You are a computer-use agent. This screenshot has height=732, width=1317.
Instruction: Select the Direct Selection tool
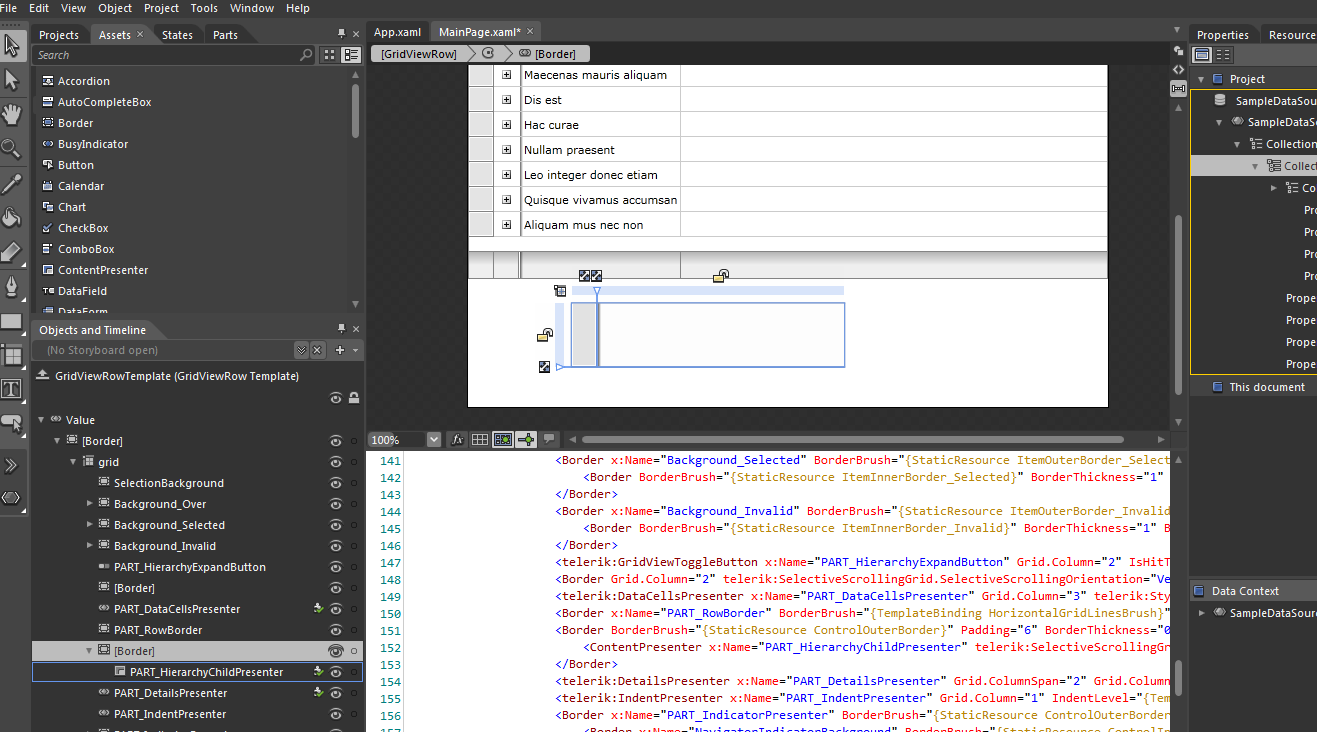point(12,80)
